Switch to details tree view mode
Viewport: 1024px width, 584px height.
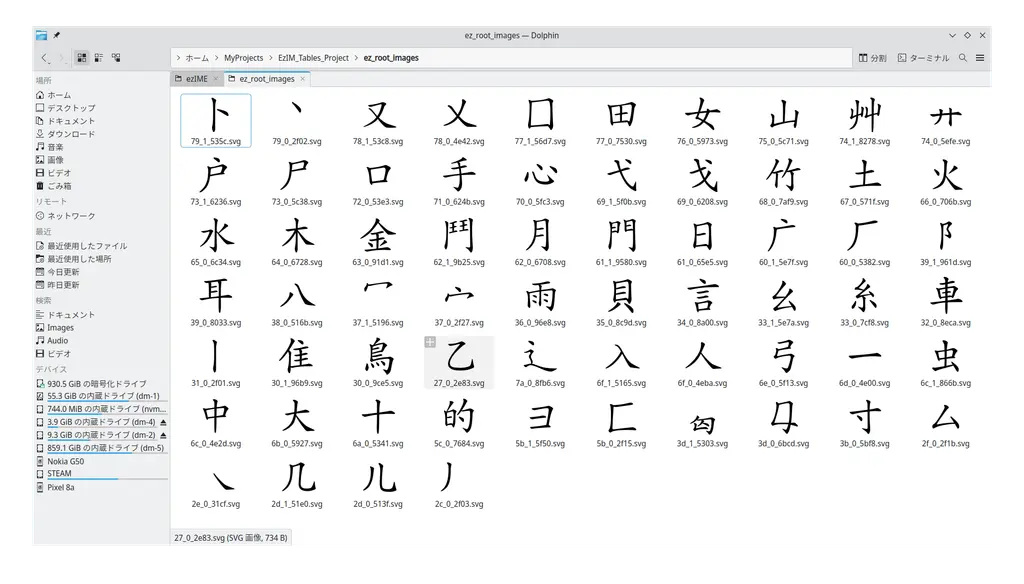[116, 58]
